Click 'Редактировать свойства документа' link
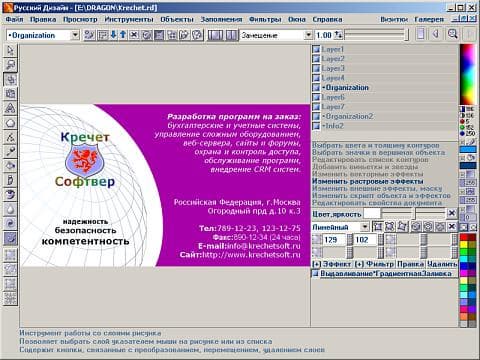The image size is (480, 360). [x=377, y=203]
